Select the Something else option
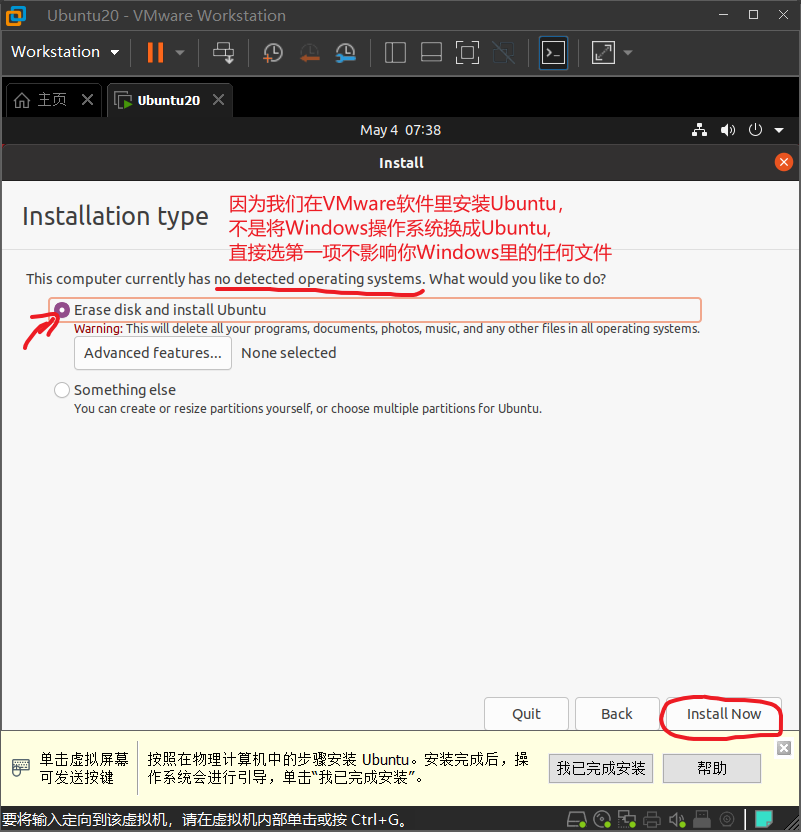The width and height of the screenshot is (801, 832). tap(62, 390)
